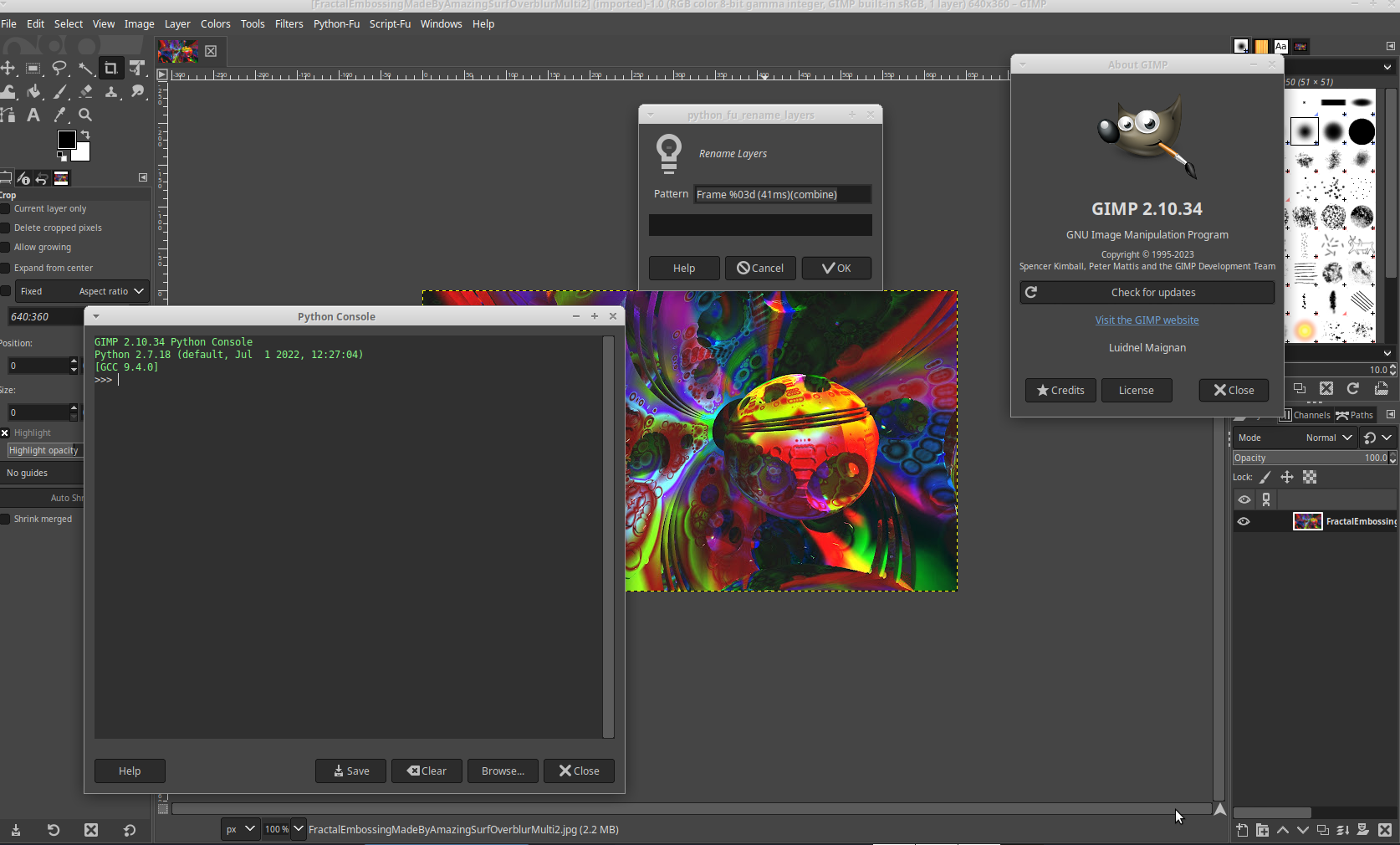The height and width of the screenshot is (845, 1400).
Task: Enable the Current layer only checkbox
Action: (6, 209)
